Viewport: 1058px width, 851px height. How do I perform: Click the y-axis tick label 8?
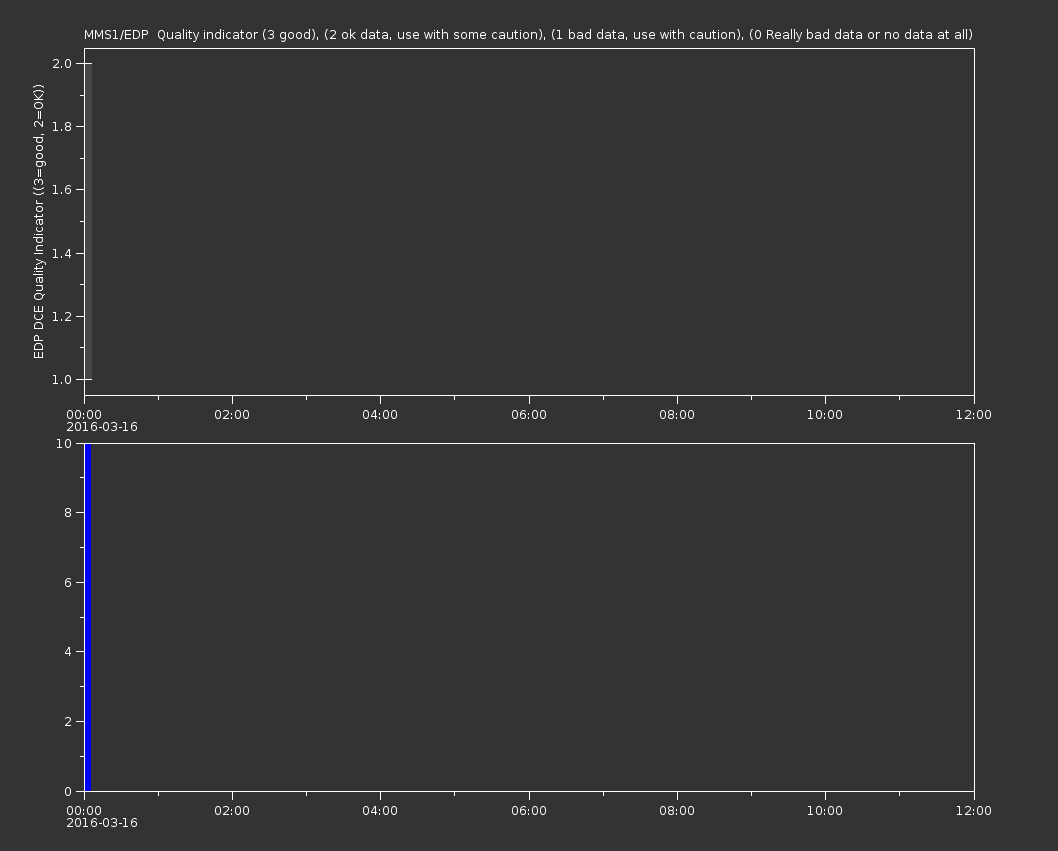pos(68,513)
